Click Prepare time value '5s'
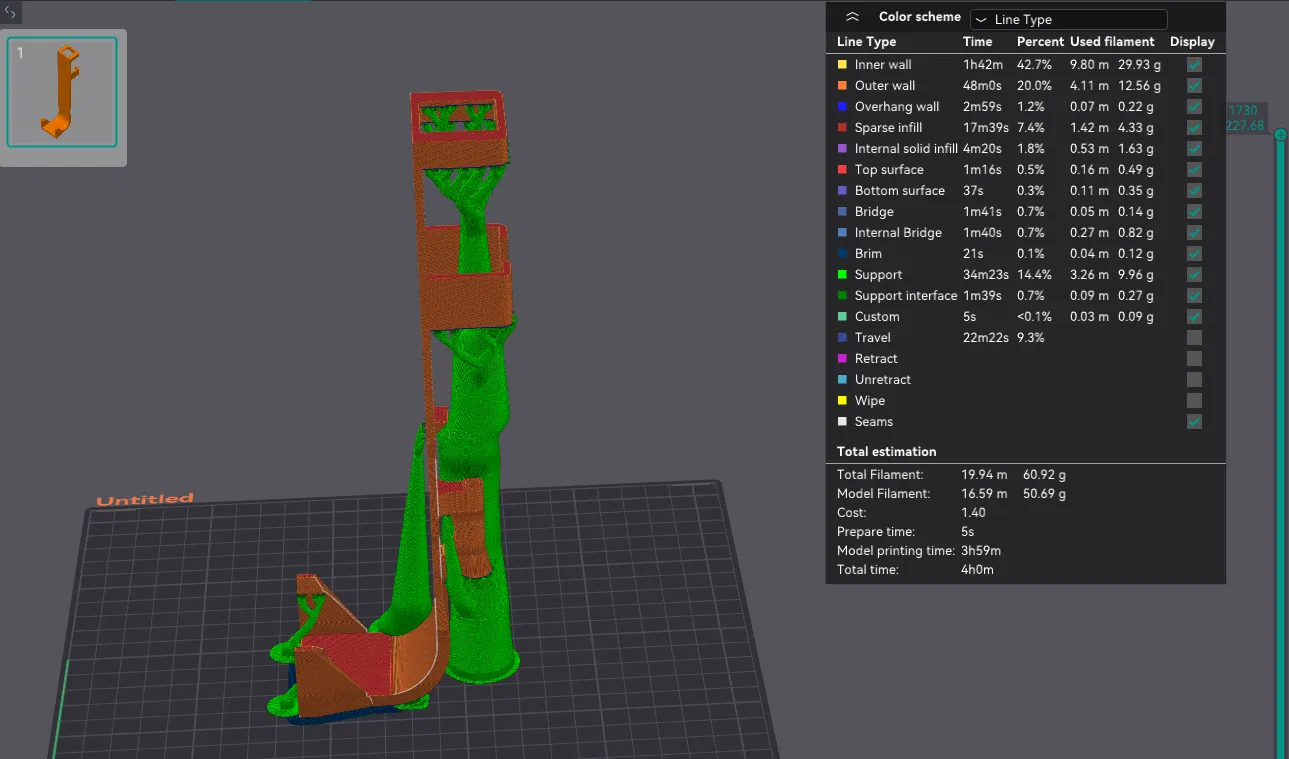1289x759 pixels. pyautogui.click(x=968, y=532)
